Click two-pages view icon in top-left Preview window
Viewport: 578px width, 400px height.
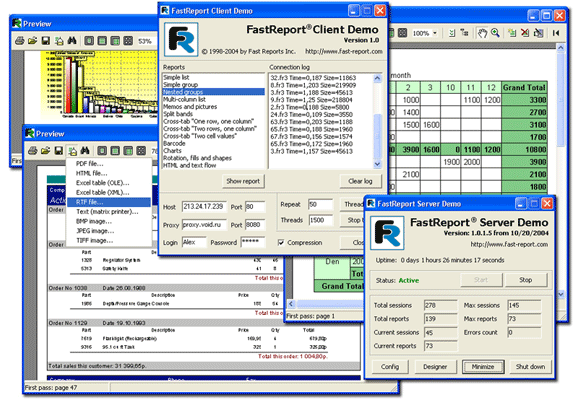point(115,41)
